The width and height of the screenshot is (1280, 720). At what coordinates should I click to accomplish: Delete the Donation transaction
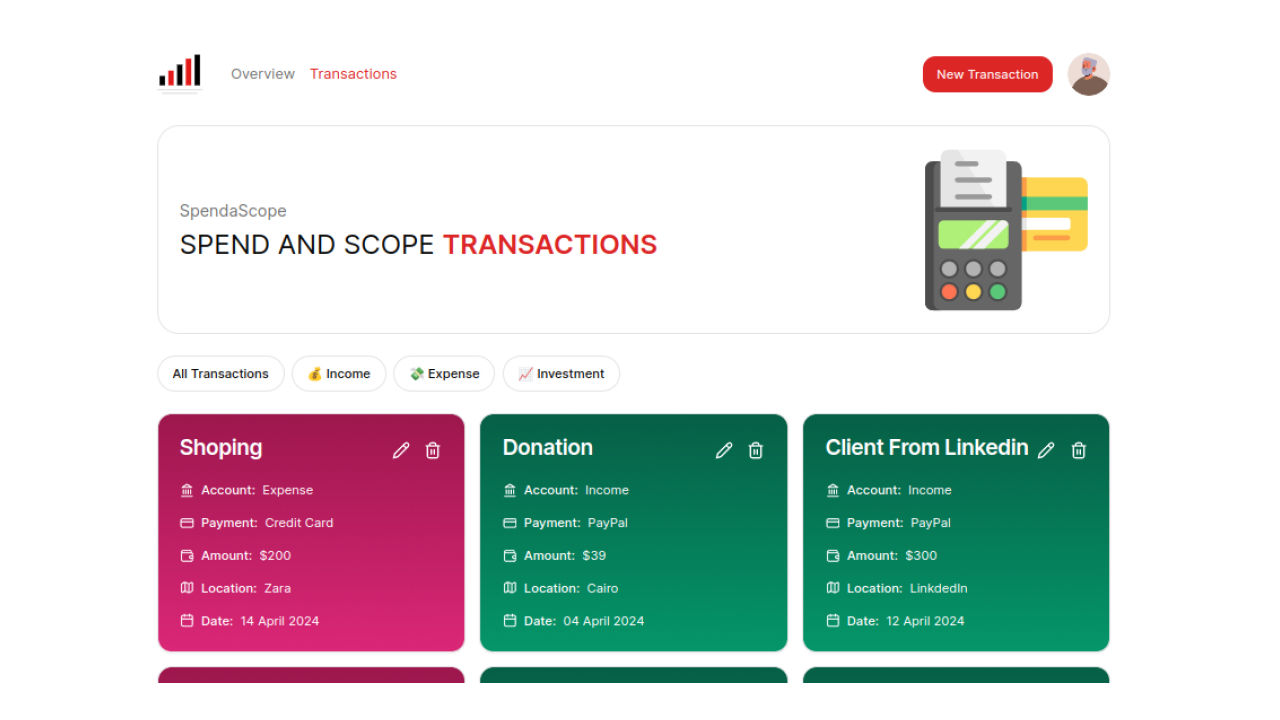point(755,450)
